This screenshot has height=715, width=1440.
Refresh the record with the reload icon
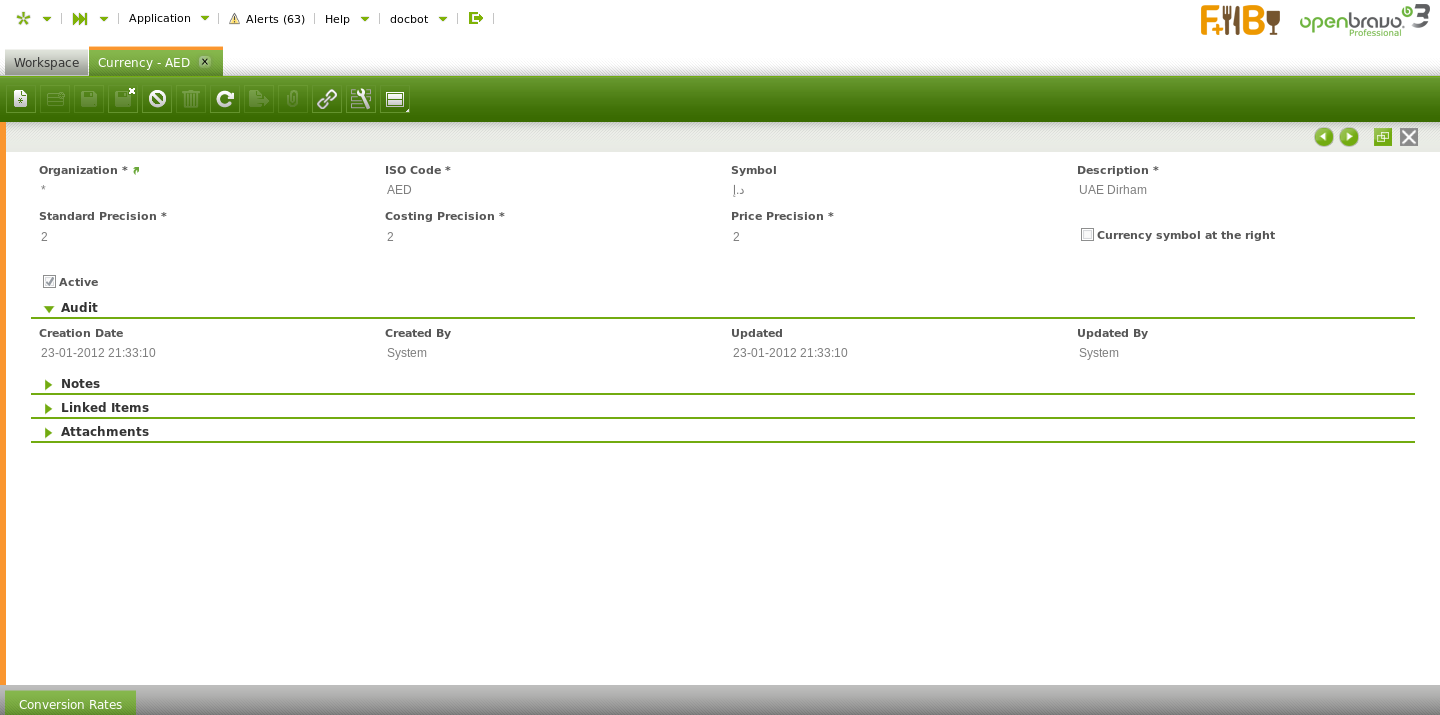pos(225,99)
